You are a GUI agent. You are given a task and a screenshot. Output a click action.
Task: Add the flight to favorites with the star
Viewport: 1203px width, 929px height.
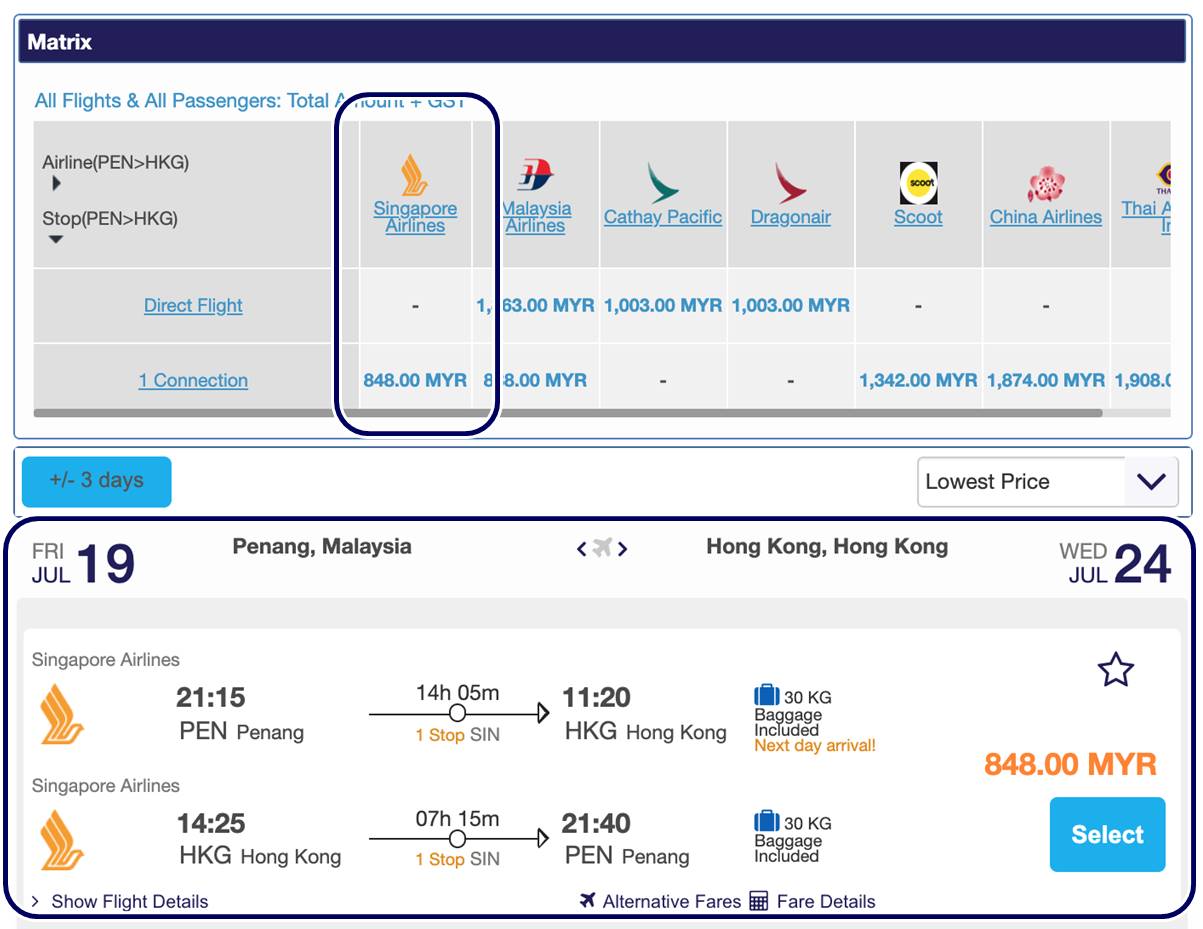[x=1116, y=670]
